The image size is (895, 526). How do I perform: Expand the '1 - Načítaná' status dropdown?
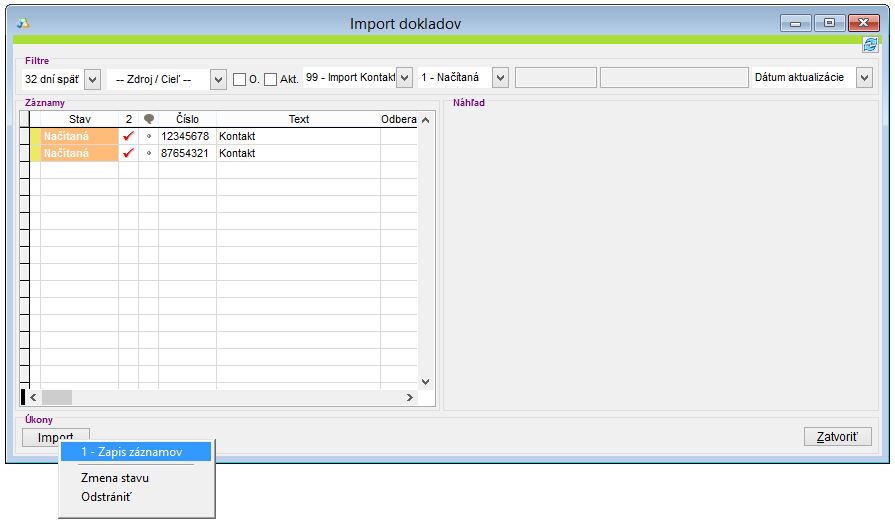[501, 78]
